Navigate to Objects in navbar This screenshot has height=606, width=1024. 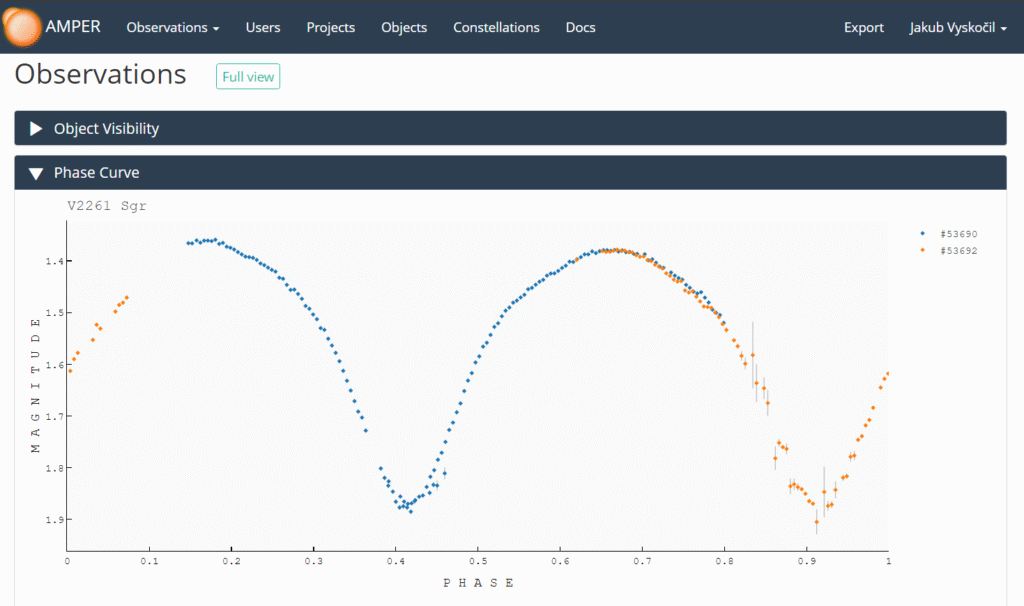coord(404,27)
